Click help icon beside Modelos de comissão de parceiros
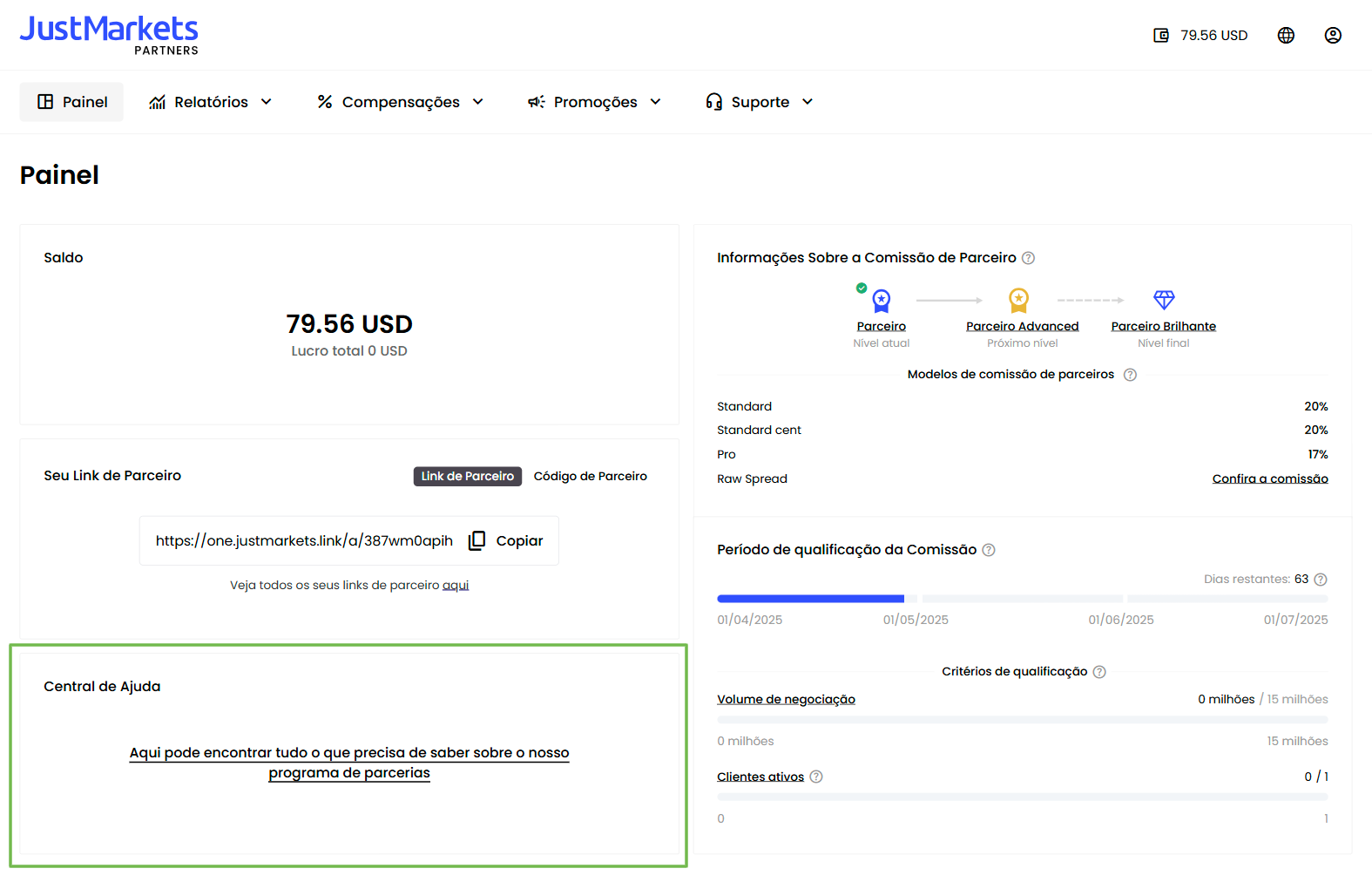 1130,375
